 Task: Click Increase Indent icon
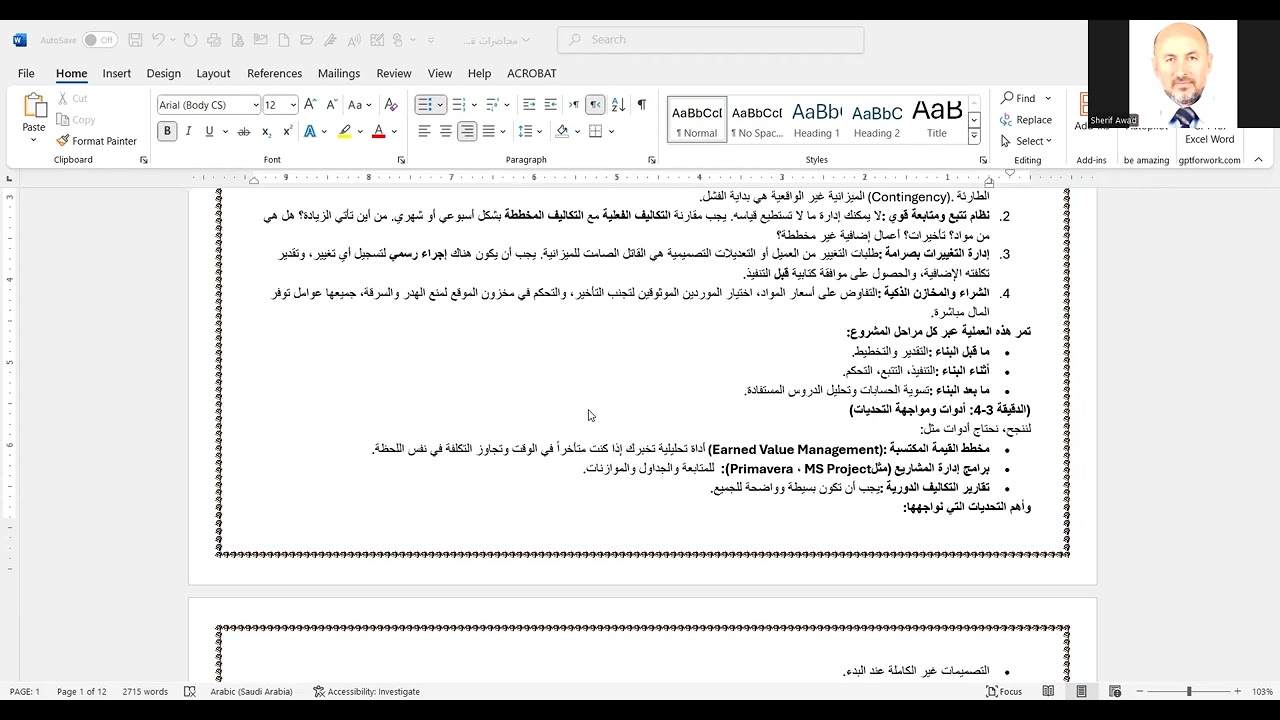(551, 105)
